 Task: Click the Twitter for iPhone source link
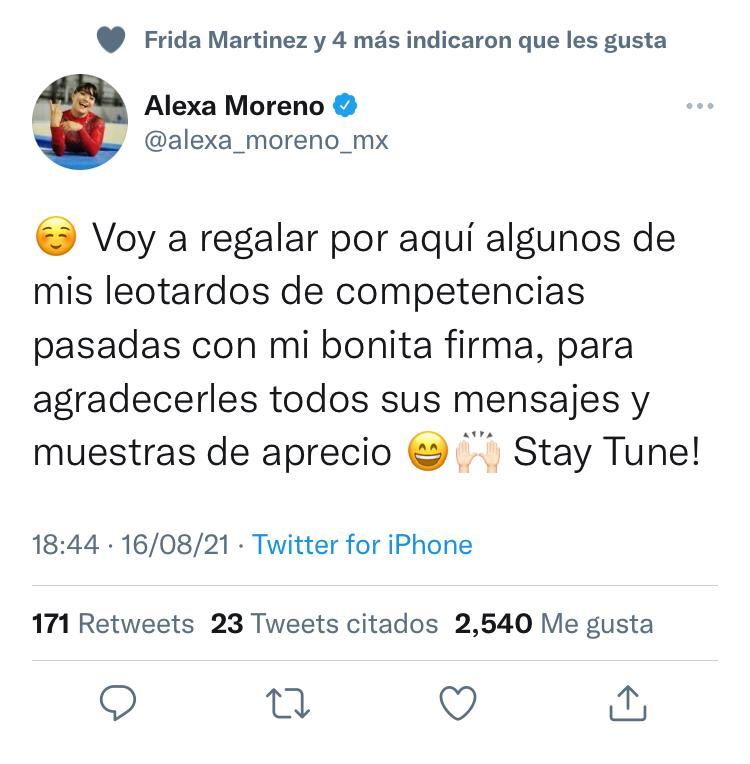[362, 544]
